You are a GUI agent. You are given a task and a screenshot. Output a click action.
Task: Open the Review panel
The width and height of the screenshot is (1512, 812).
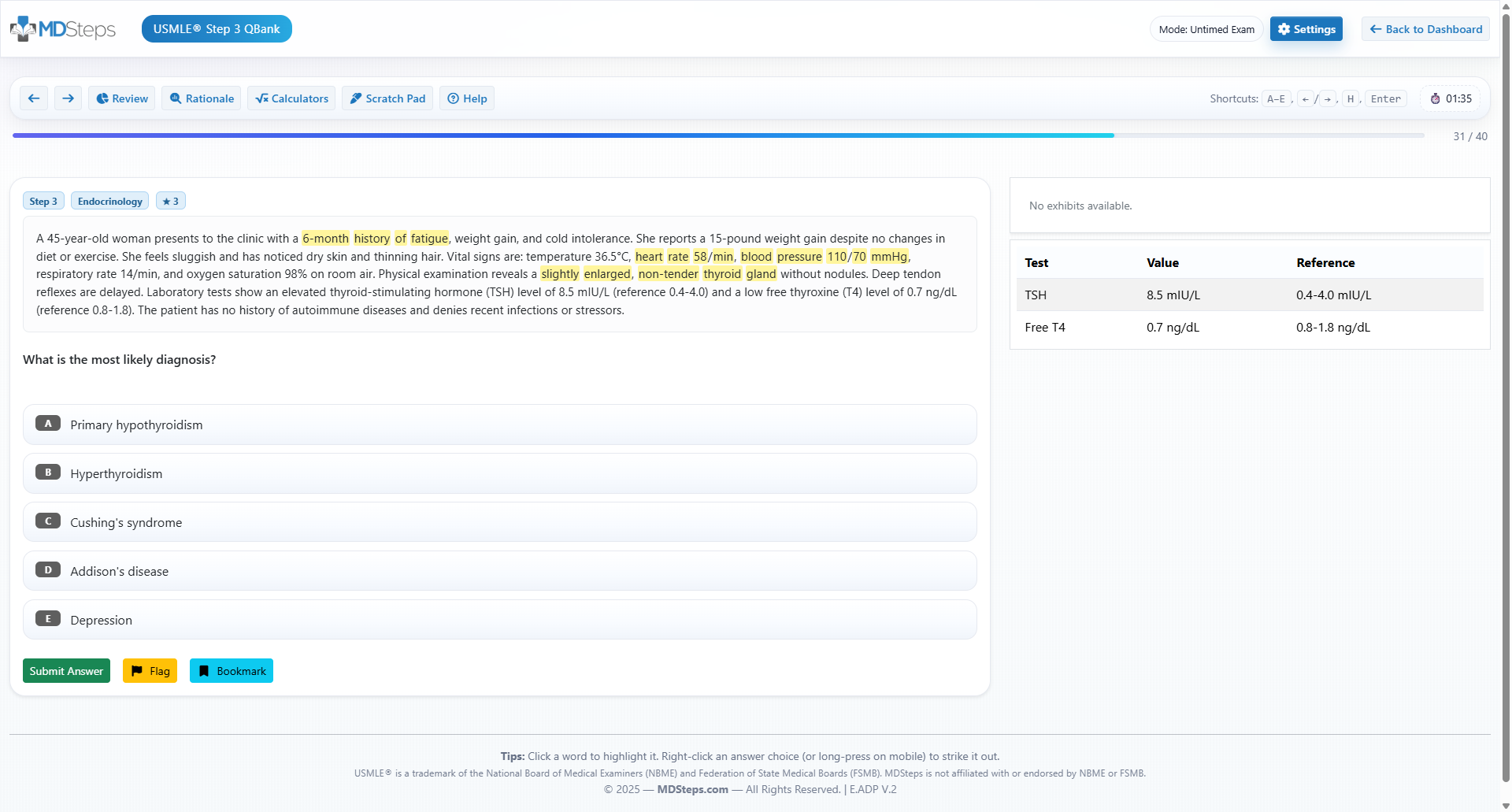point(122,98)
